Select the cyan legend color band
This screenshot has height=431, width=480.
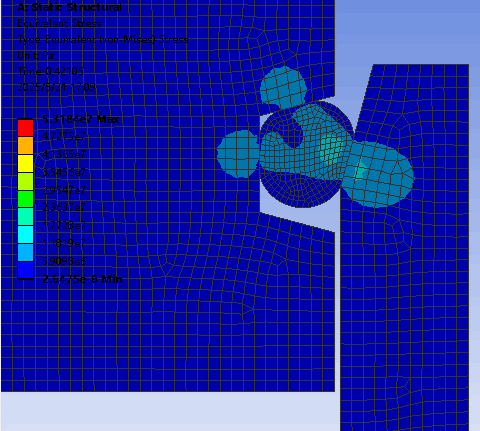25,235
